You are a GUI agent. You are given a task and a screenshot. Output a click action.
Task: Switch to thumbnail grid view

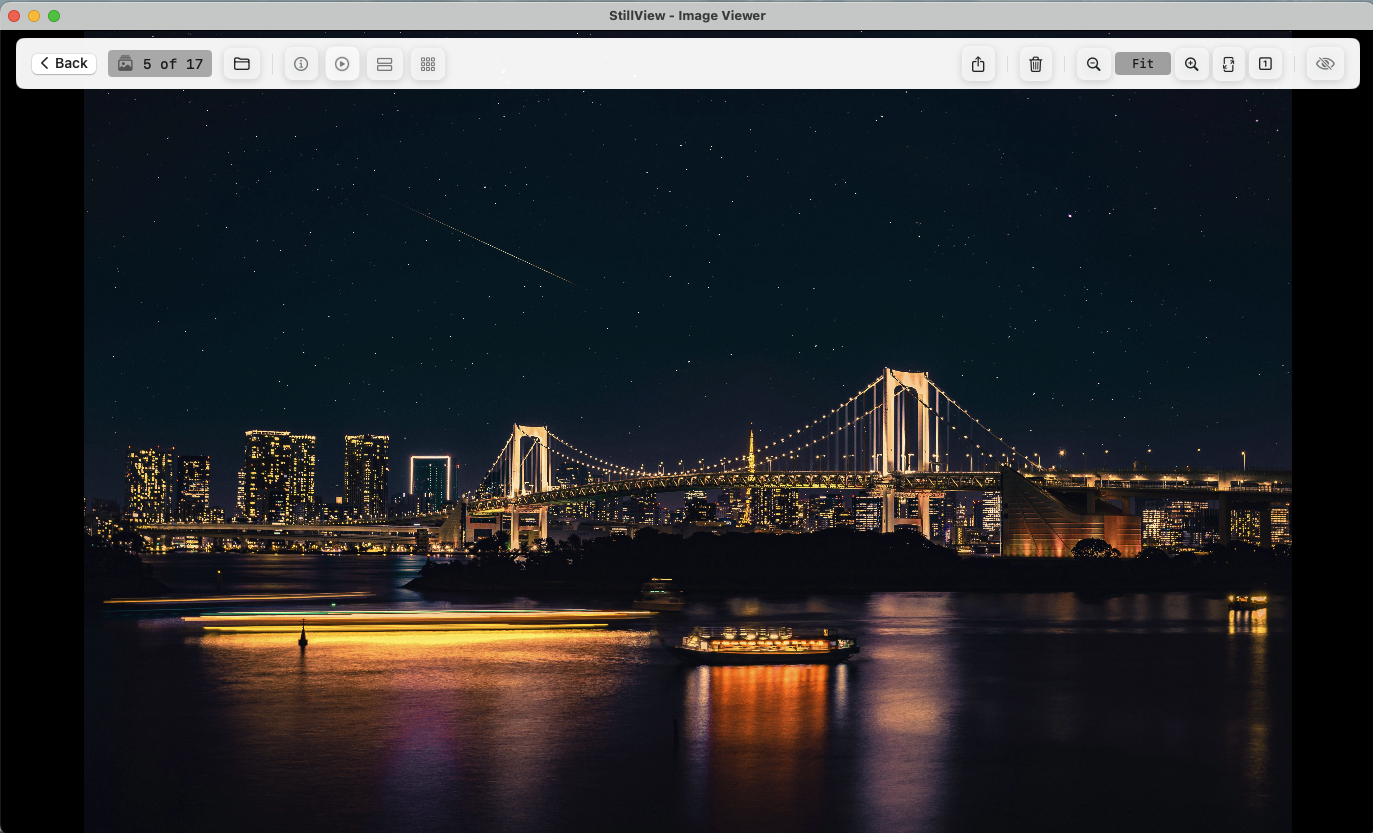point(428,64)
